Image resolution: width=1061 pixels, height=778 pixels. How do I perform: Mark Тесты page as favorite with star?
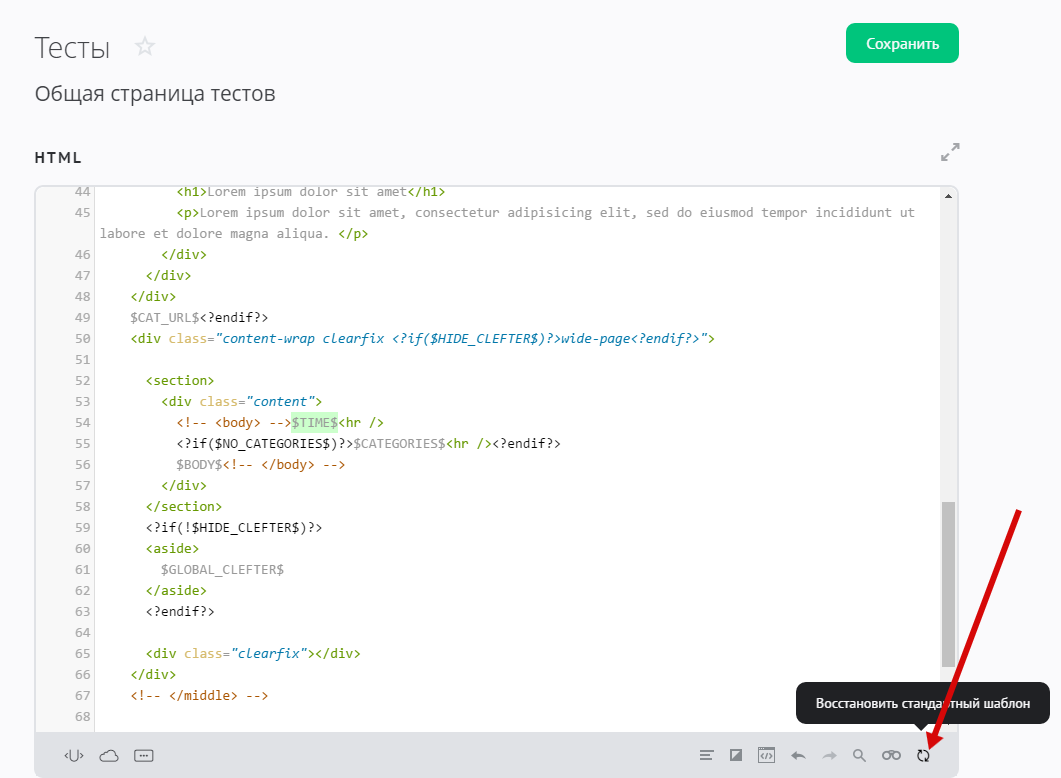point(146,47)
